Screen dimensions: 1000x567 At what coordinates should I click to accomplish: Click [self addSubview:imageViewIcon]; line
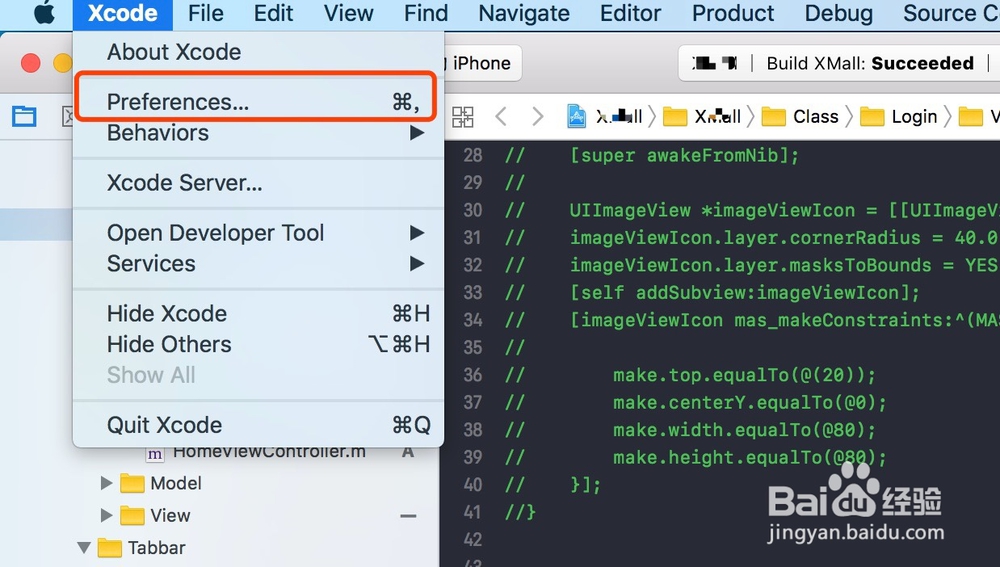pyautogui.click(x=744, y=293)
